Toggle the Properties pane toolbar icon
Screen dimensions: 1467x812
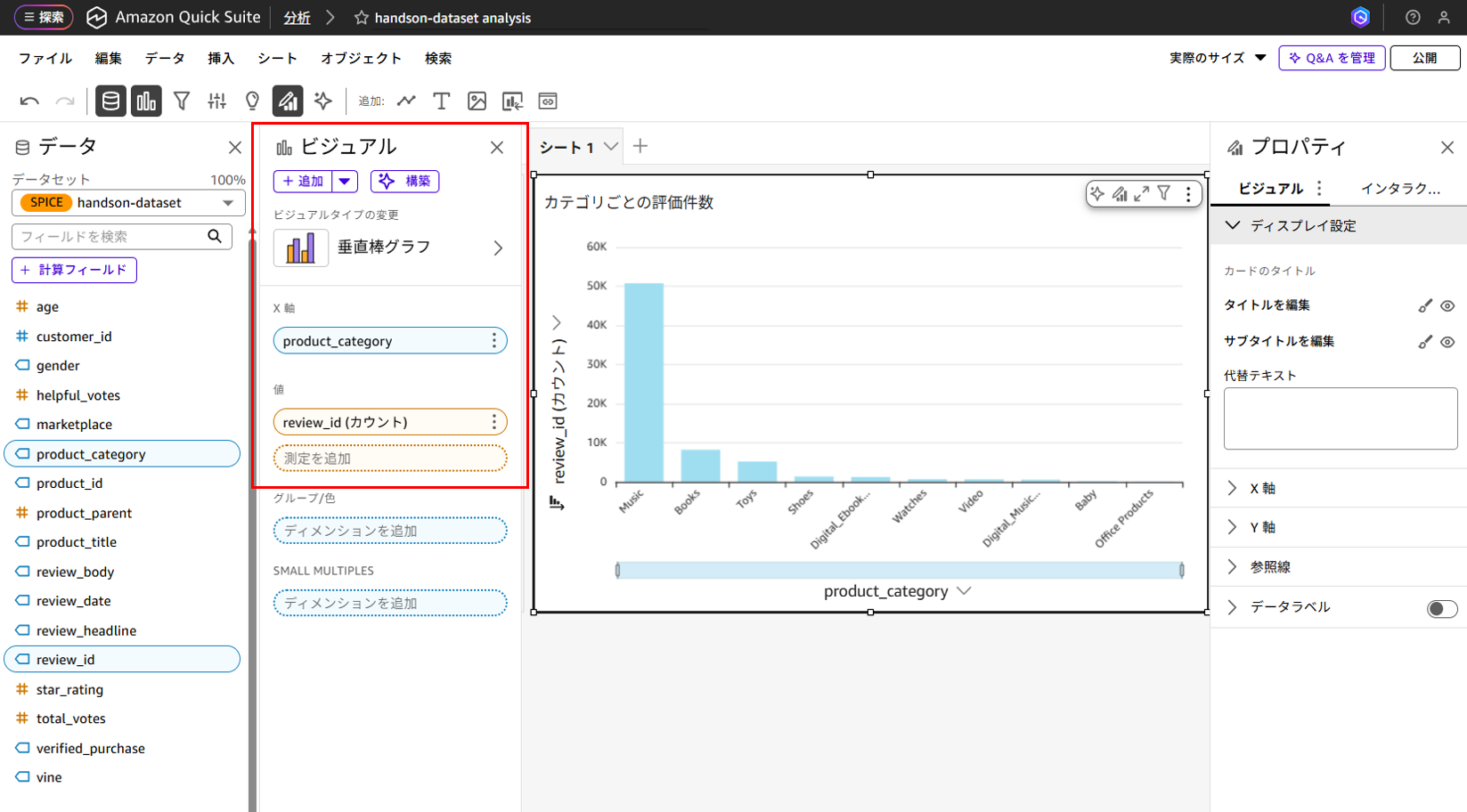click(x=288, y=101)
